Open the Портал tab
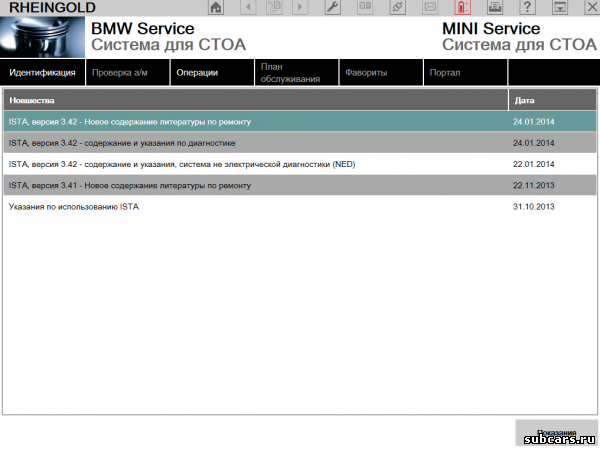This screenshot has height=449, width=600. tap(466, 72)
